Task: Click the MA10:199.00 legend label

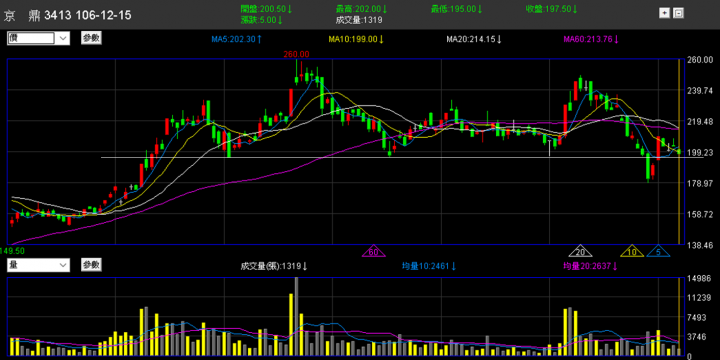Action: click(356, 39)
